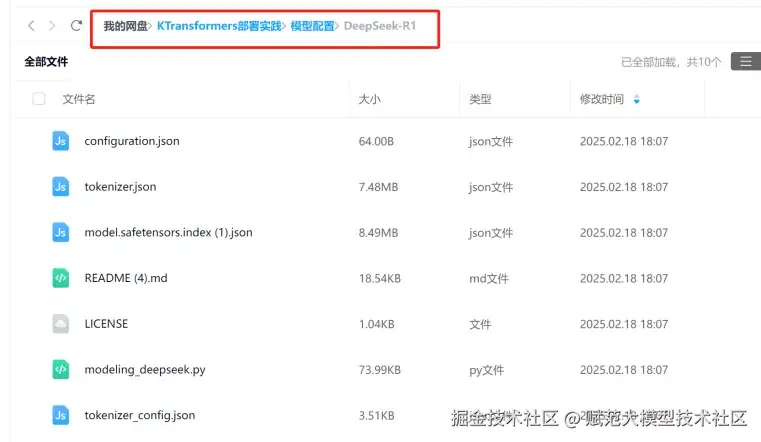Tick the select-all checkbox beside 文件名
Viewport: 761px width, 442px height.
click(39, 99)
